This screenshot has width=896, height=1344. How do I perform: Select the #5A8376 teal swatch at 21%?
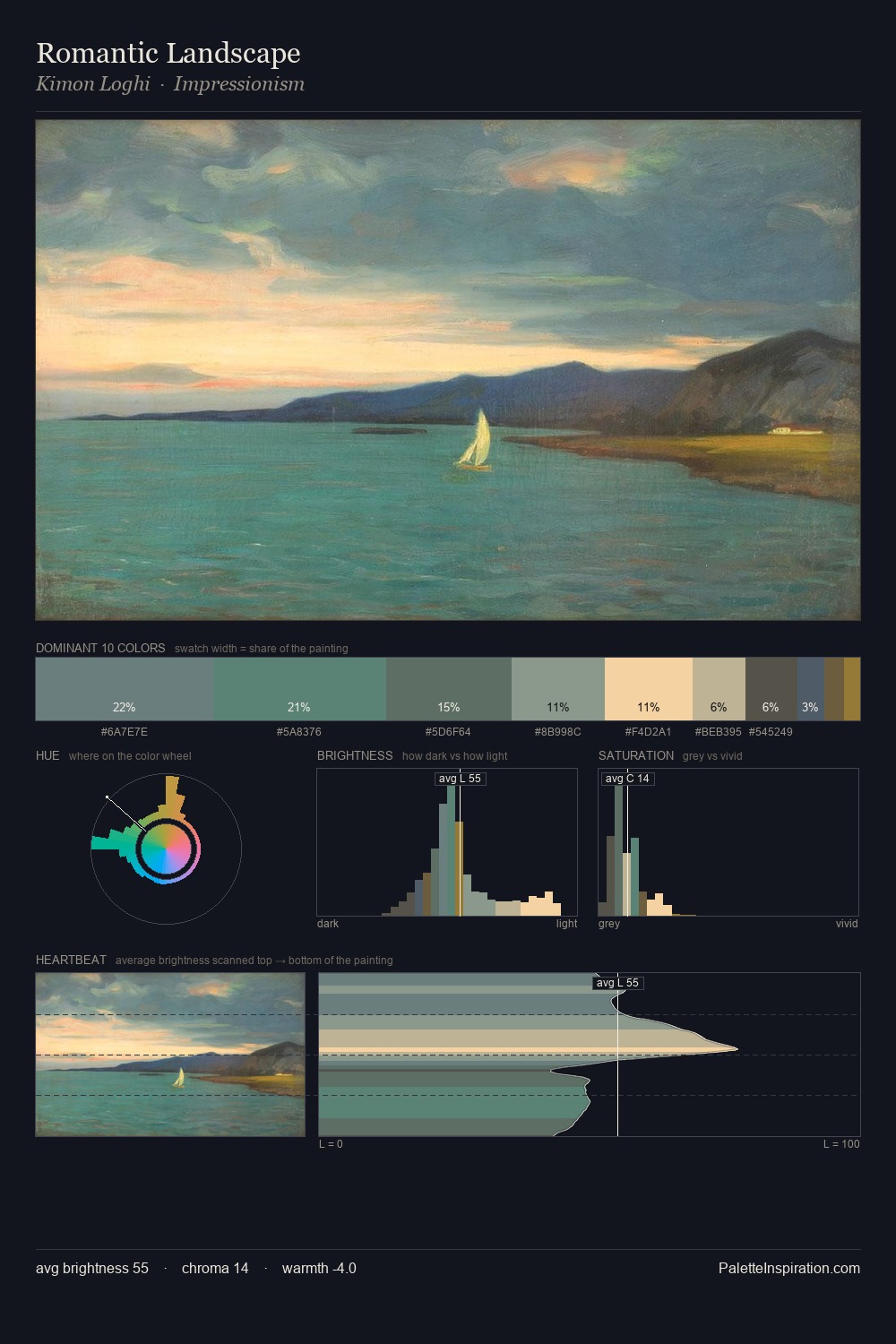pyautogui.click(x=299, y=689)
